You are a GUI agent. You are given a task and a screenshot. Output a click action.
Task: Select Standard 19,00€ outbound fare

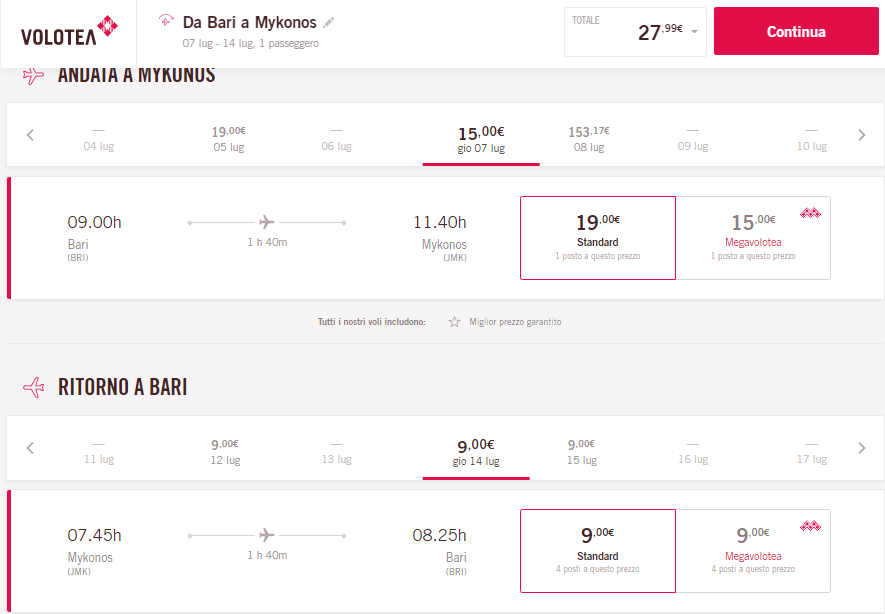point(598,237)
